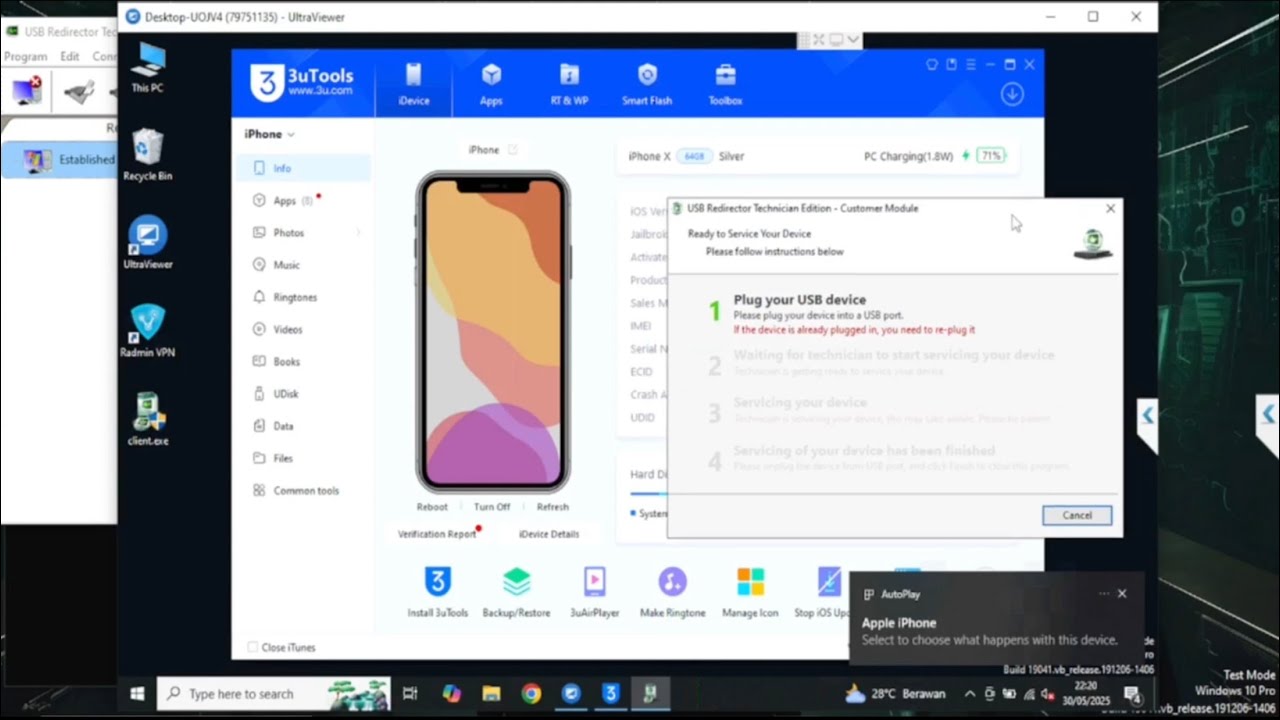Open Files in the sidebar
Image resolution: width=1280 pixels, height=720 pixels.
[x=304, y=458]
